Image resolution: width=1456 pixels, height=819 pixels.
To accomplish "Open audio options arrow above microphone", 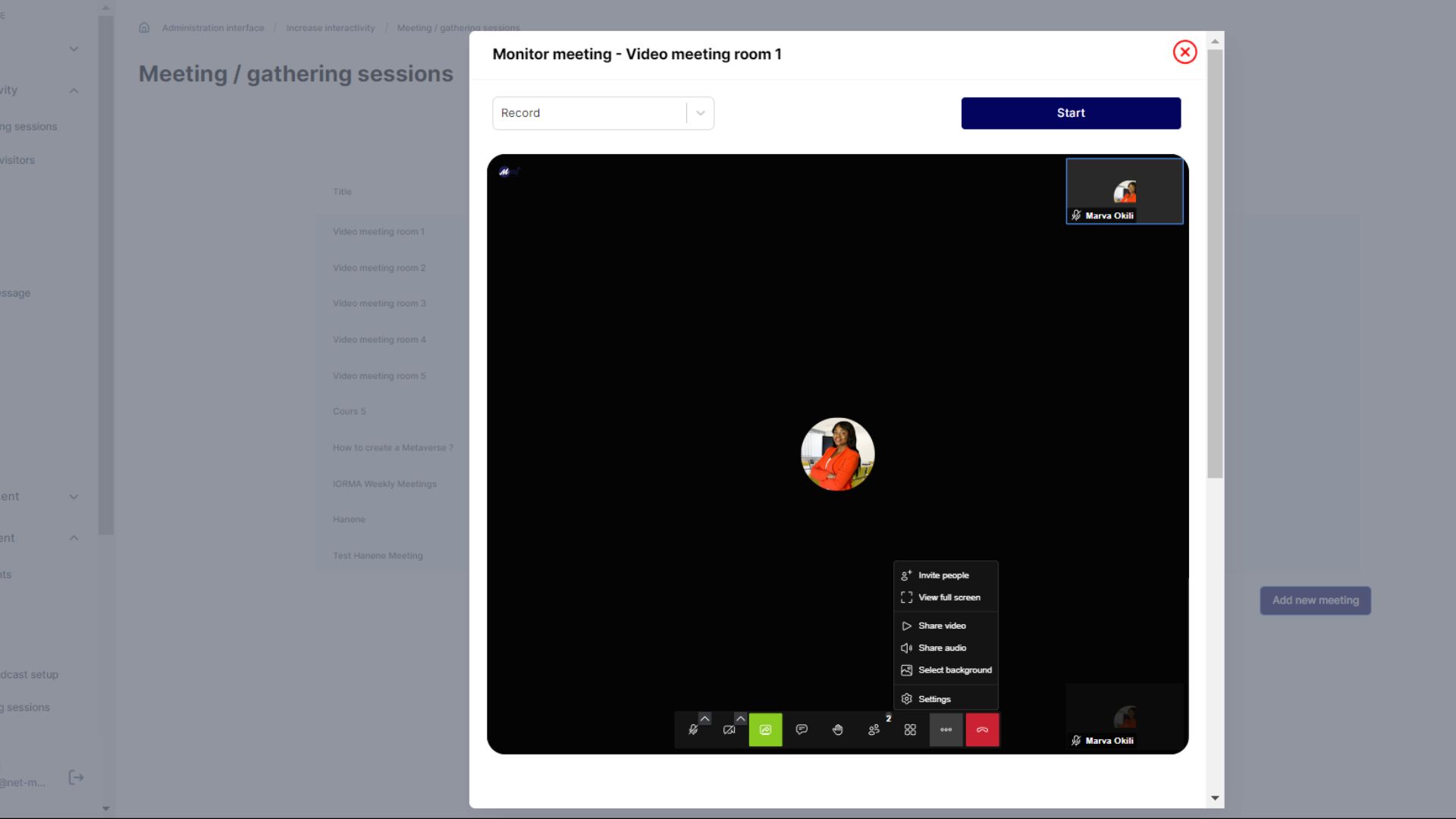I will click(704, 718).
